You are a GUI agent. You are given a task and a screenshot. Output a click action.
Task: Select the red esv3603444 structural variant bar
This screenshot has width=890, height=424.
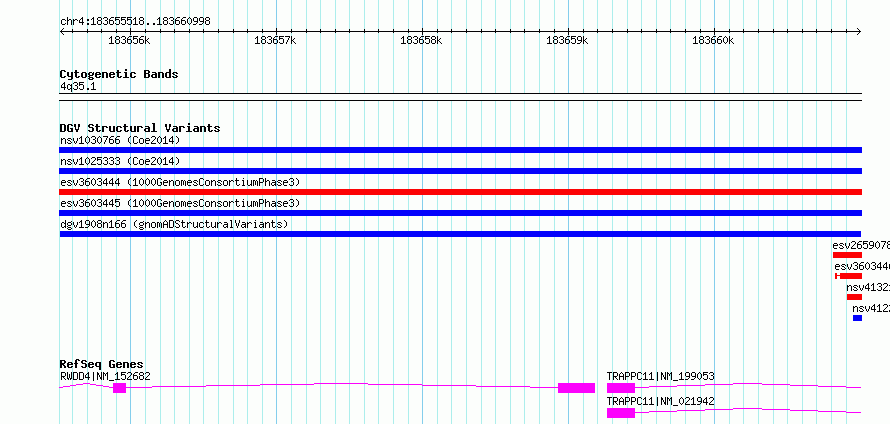[460, 192]
